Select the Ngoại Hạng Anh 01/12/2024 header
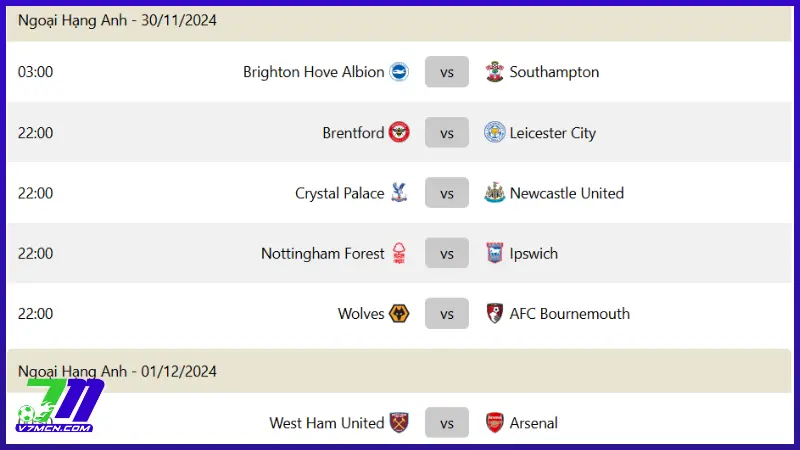 click(x=118, y=371)
